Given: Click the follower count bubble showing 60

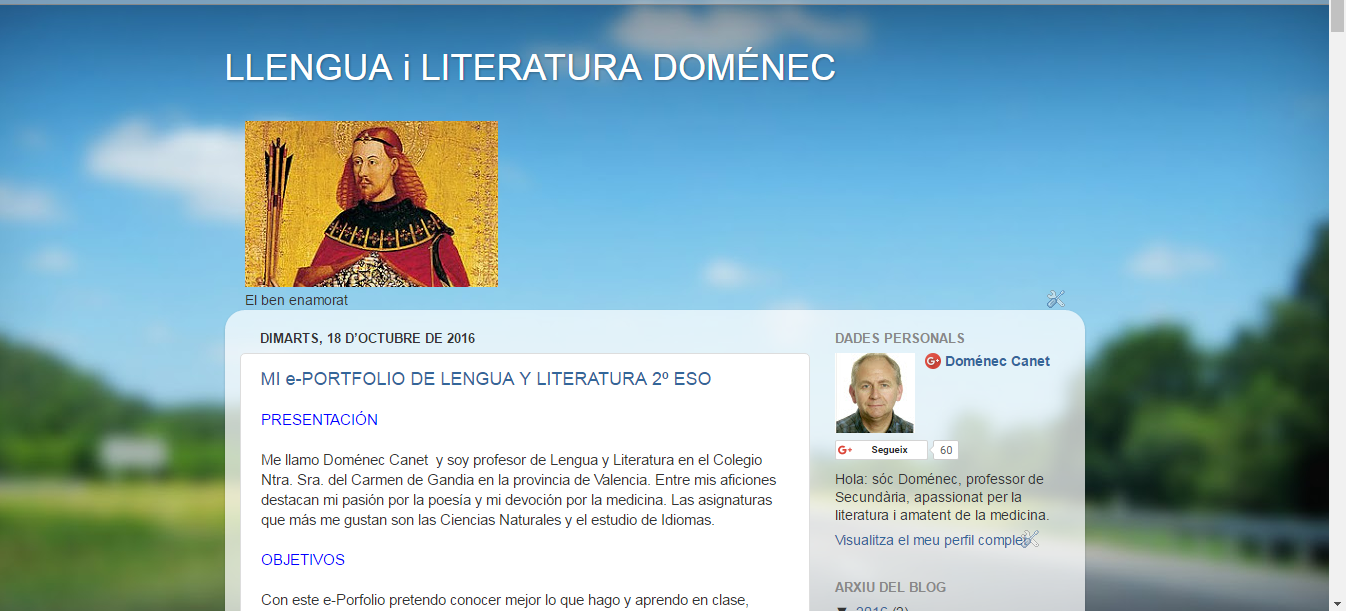Looking at the screenshot, I should [x=944, y=449].
